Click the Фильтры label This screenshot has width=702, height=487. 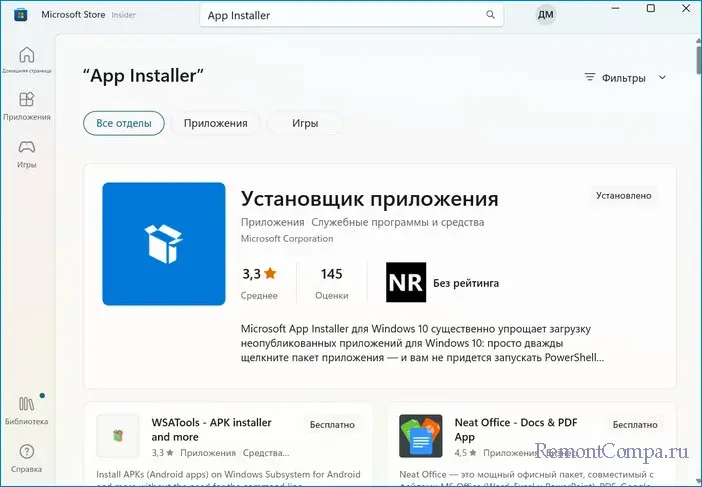[x=623, y=78]
